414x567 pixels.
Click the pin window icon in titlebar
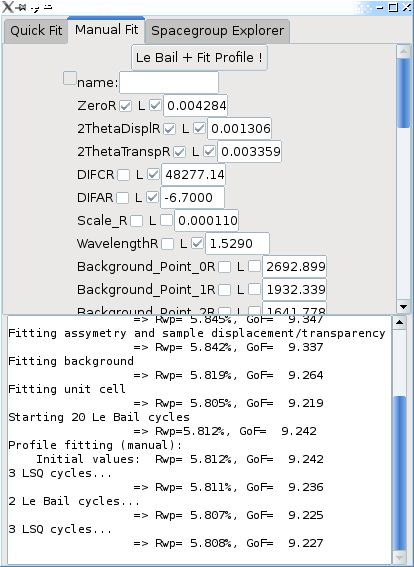21,7
